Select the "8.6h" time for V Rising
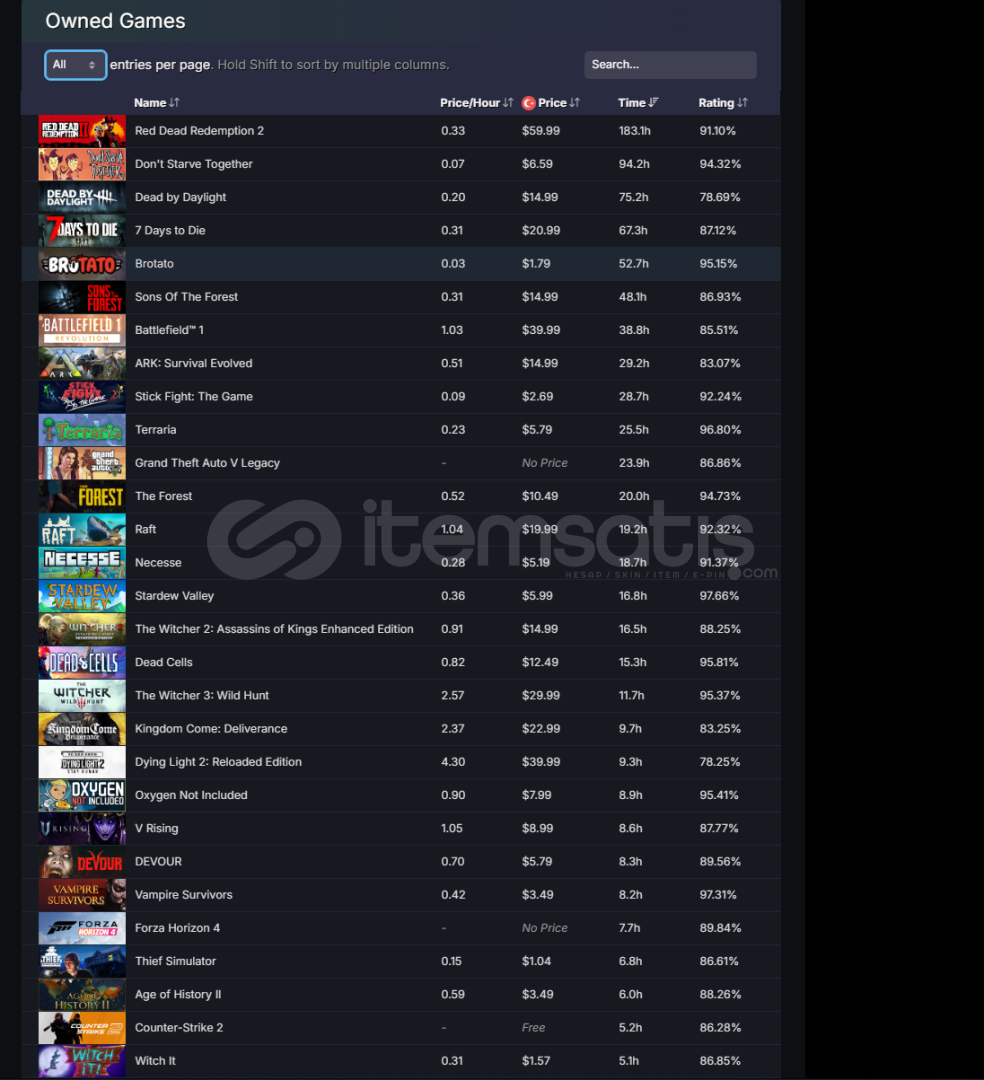Image resolution: width=984 pixels, height=1080 pixels. (630, 829)
